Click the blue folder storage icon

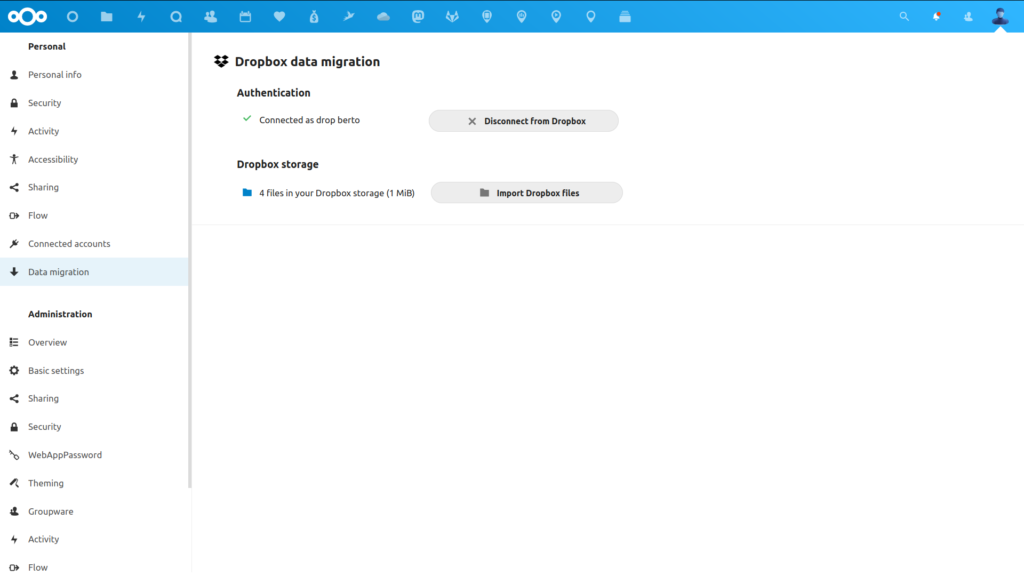pyautogui.click(x=247, y=193)
